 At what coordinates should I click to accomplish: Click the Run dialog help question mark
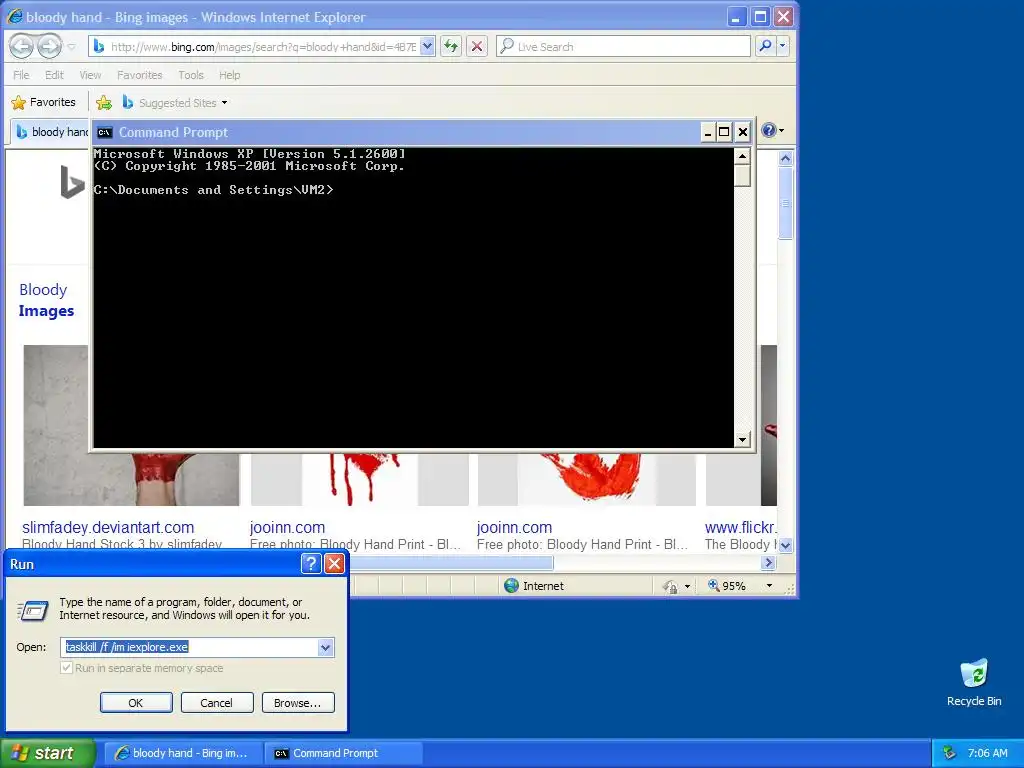click(x=312, y=563)
